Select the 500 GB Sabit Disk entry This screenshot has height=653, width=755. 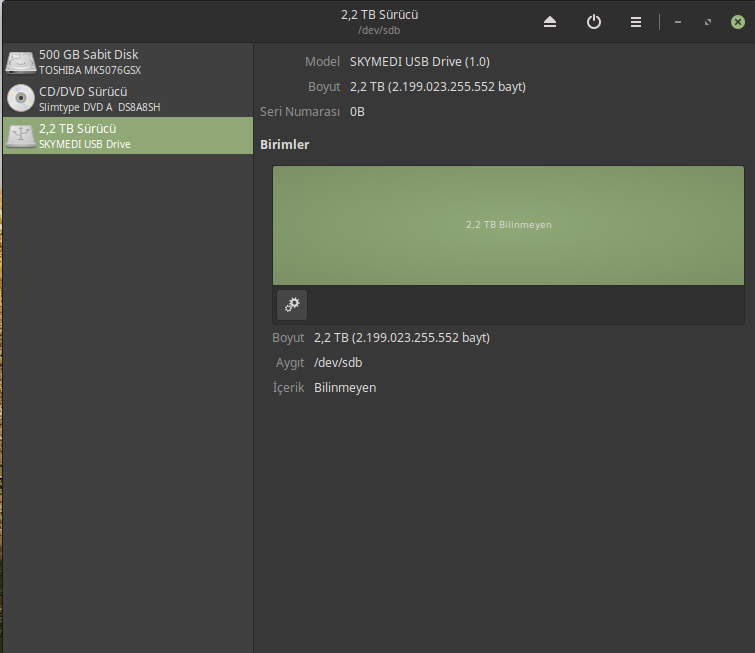pos(128,62)
